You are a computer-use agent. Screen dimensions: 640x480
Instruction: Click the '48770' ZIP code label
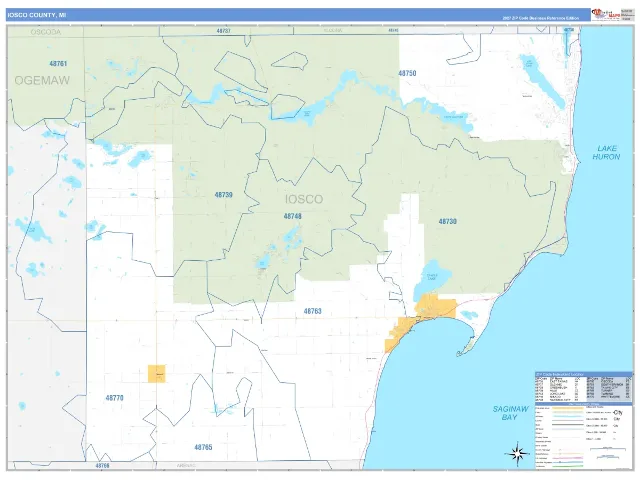click(x=114, y=398)
